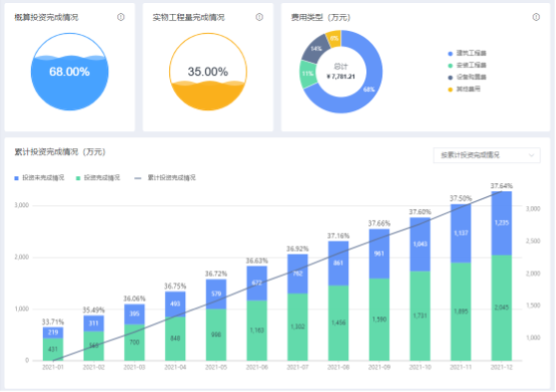
Task: Click the 2021-06 x-axis label
Action: pyautogui.click(x=257, y=368)
